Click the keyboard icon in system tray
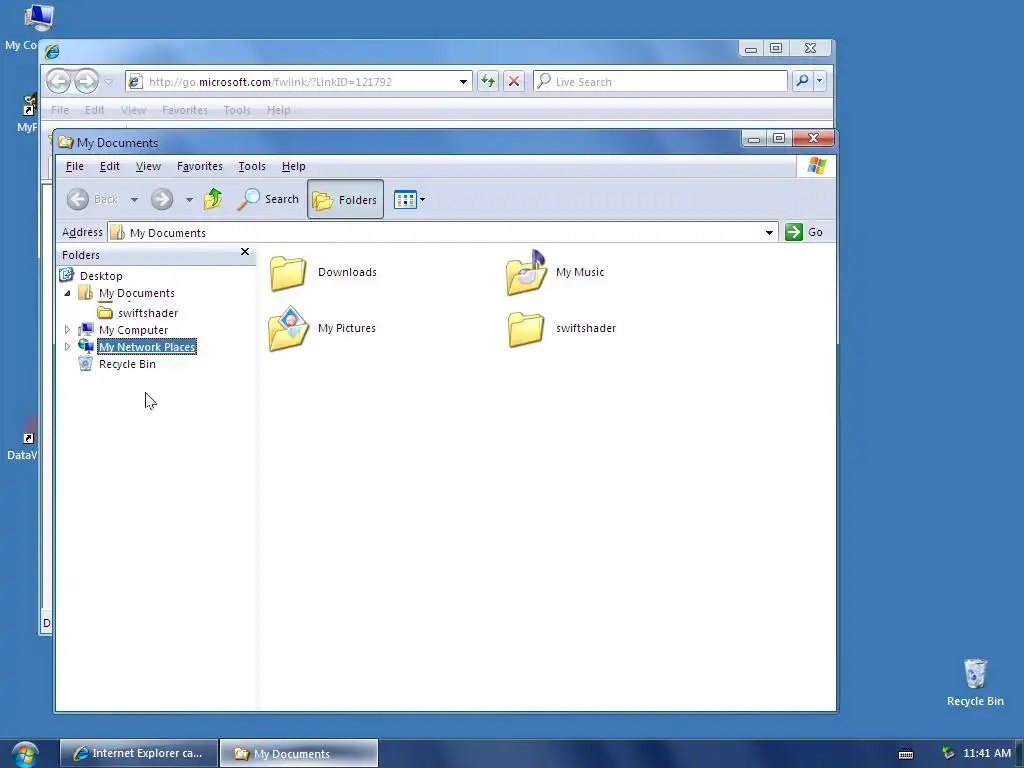This screenshot has width=1024, height=768. pyautogui.click(x=906, y=754)
